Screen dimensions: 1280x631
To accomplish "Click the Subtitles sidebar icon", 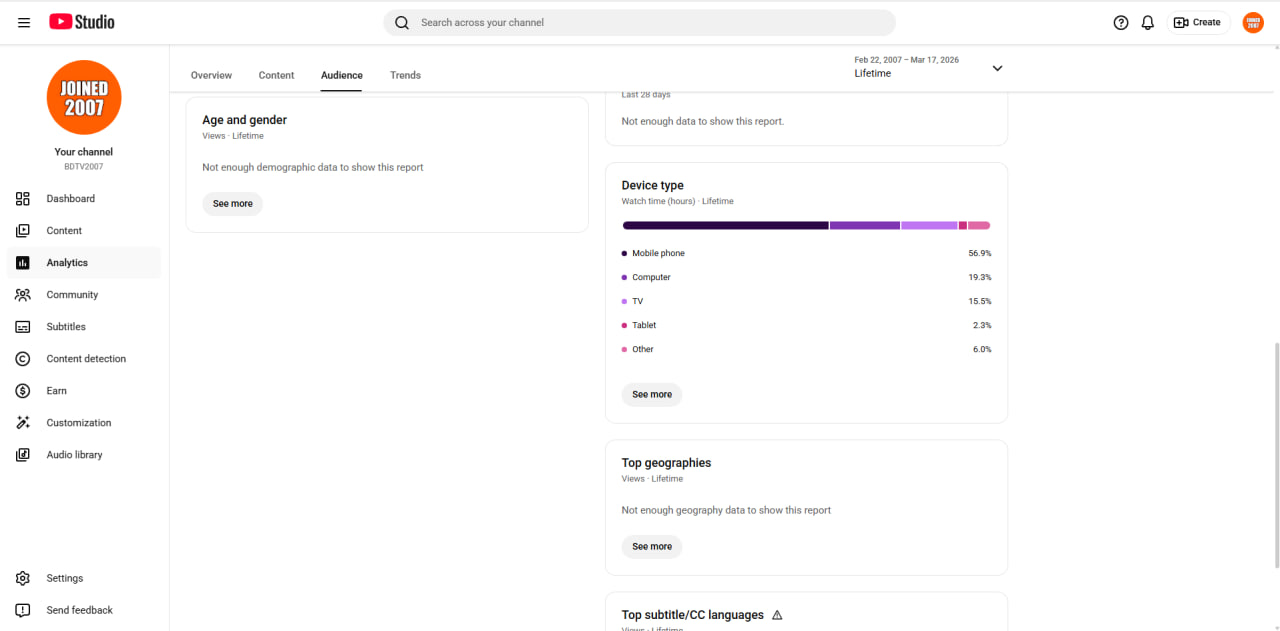I will 23,327.
